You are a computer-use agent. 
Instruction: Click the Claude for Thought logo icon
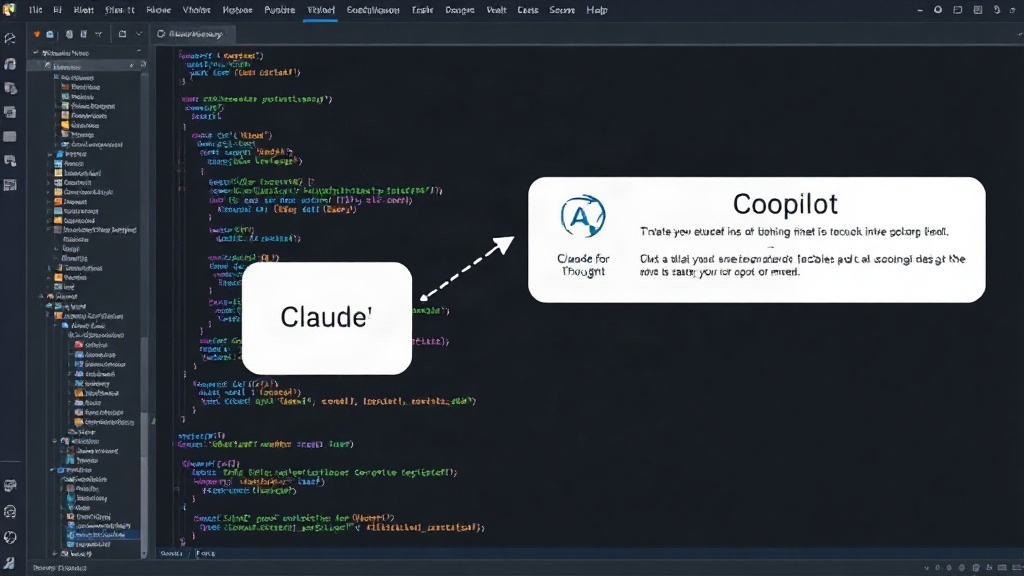[583, 216]
